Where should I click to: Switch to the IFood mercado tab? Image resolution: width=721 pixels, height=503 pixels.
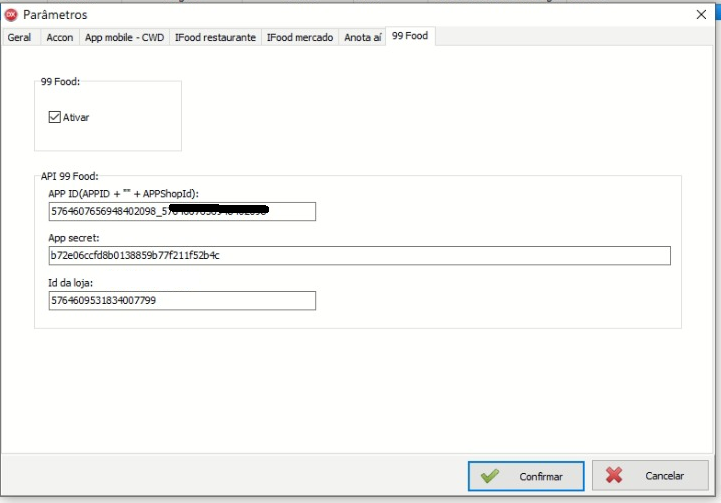click(x=300, y=37)
